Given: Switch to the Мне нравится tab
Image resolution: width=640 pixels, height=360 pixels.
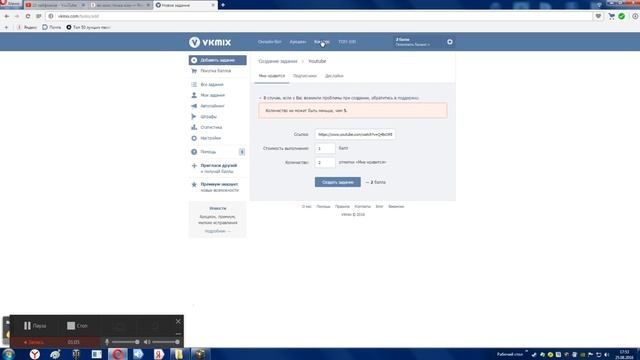Looking at the screenshot, I should (x=272, y=76).
